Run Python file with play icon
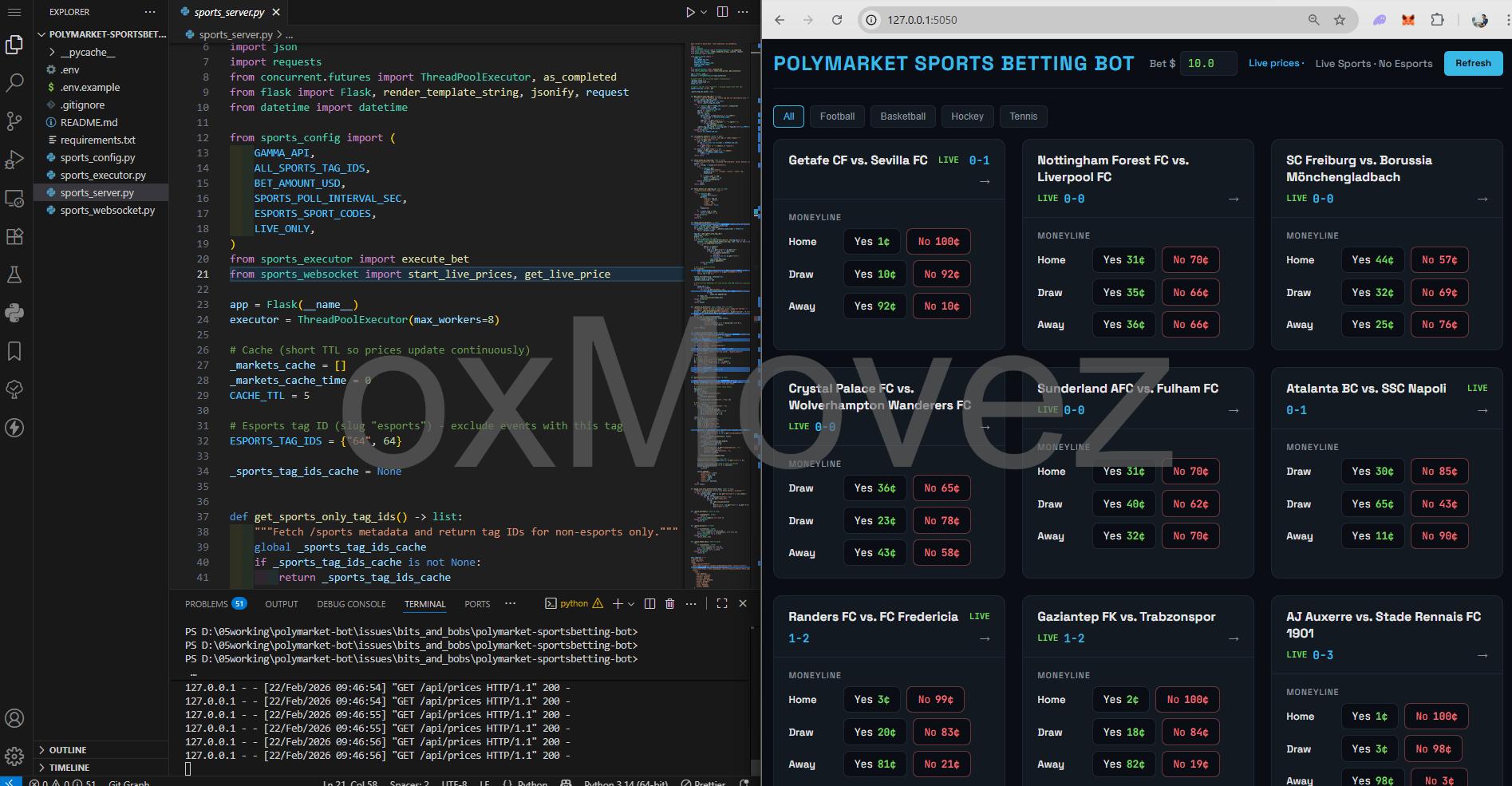Screen dimensions: 1512x786 (x=690, y=12)
